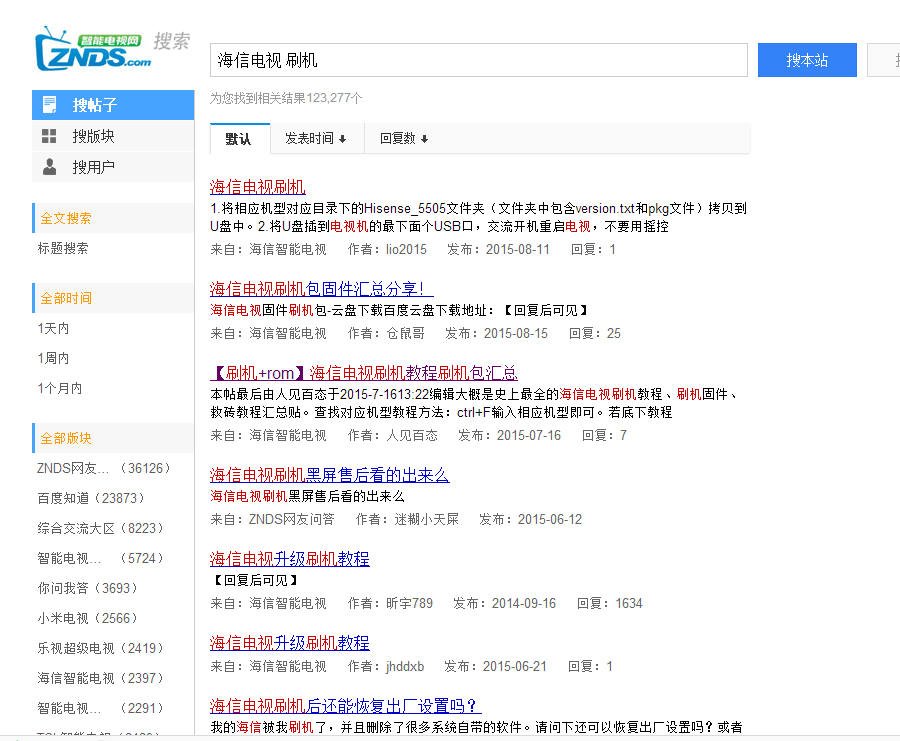Image resolution: width=900 pixels, height=741 pixels.
Task: Choose 全部时间 filter
Action: tap(65, 298)
